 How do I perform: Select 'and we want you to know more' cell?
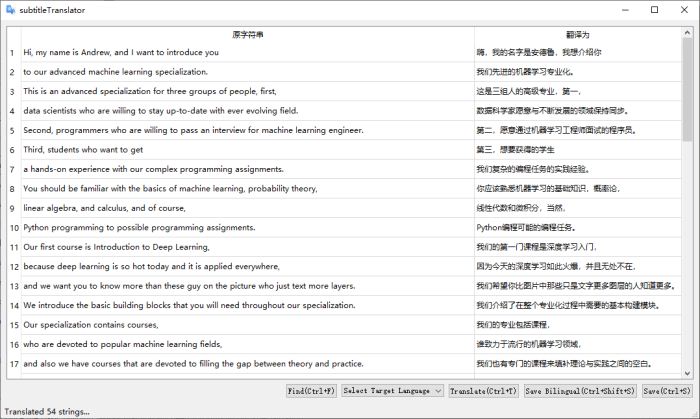[248, 286]
